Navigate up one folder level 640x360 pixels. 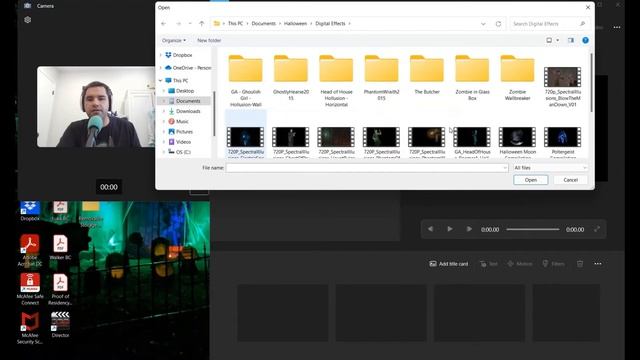pos(202,24)
